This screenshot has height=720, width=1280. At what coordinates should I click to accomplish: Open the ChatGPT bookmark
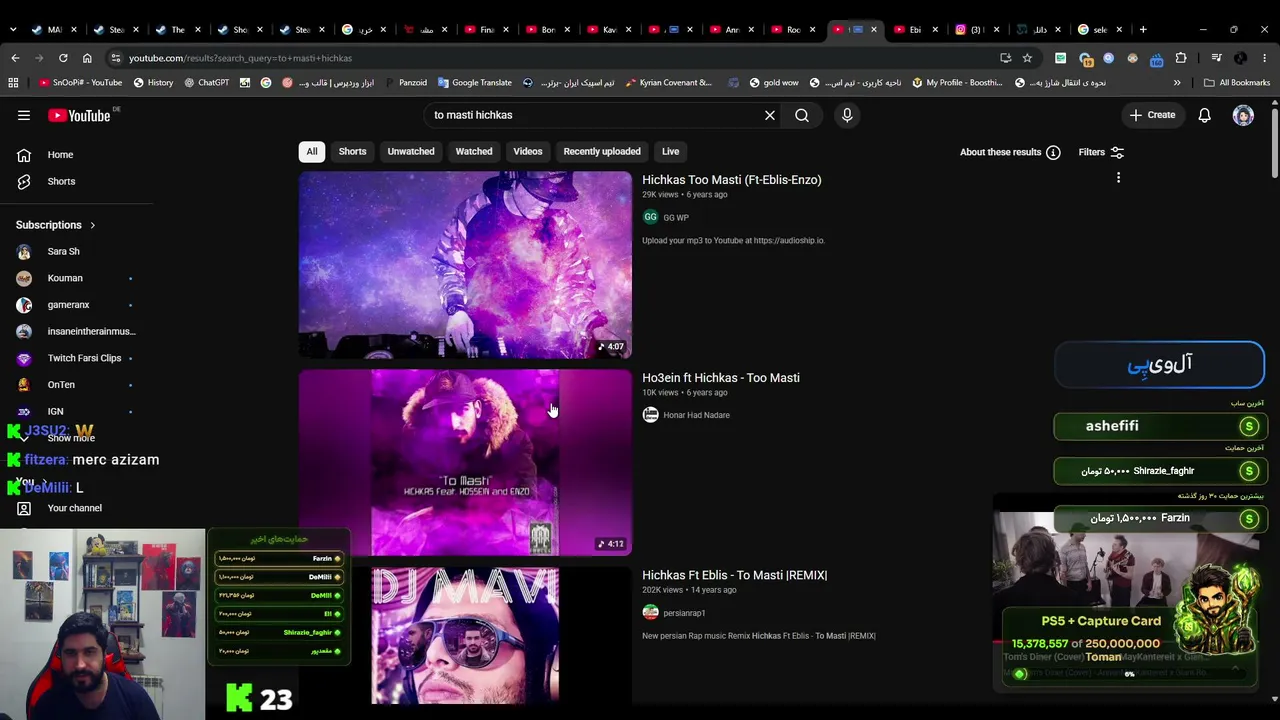[206, 83]
